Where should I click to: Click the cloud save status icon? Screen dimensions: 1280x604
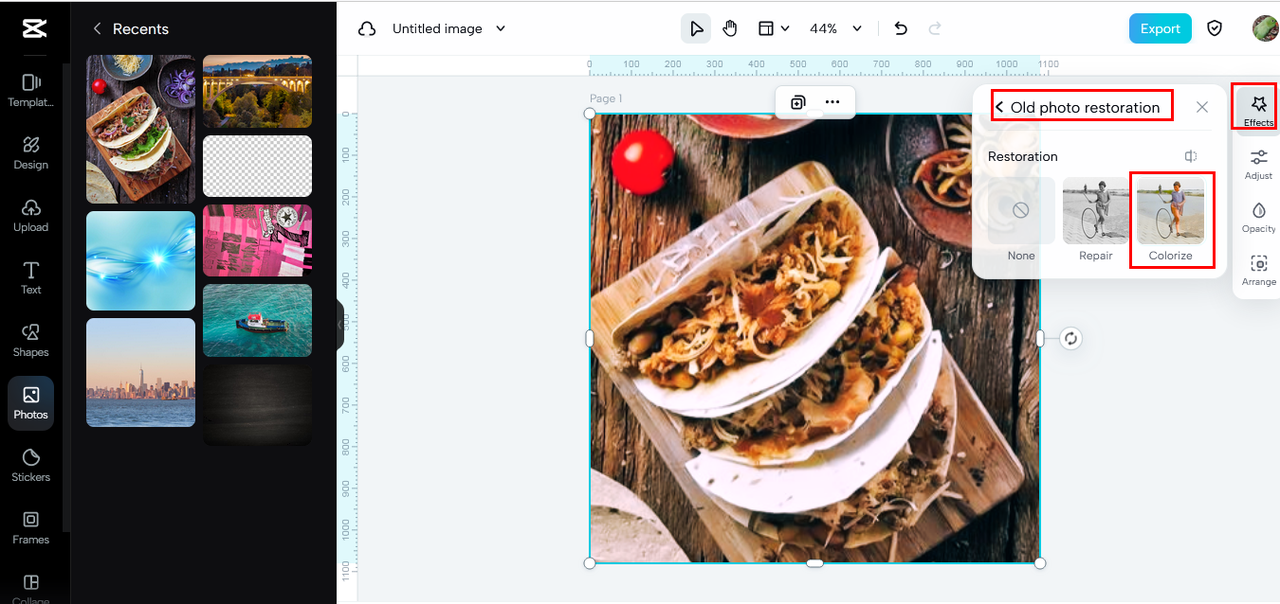(x=367, y=29)
